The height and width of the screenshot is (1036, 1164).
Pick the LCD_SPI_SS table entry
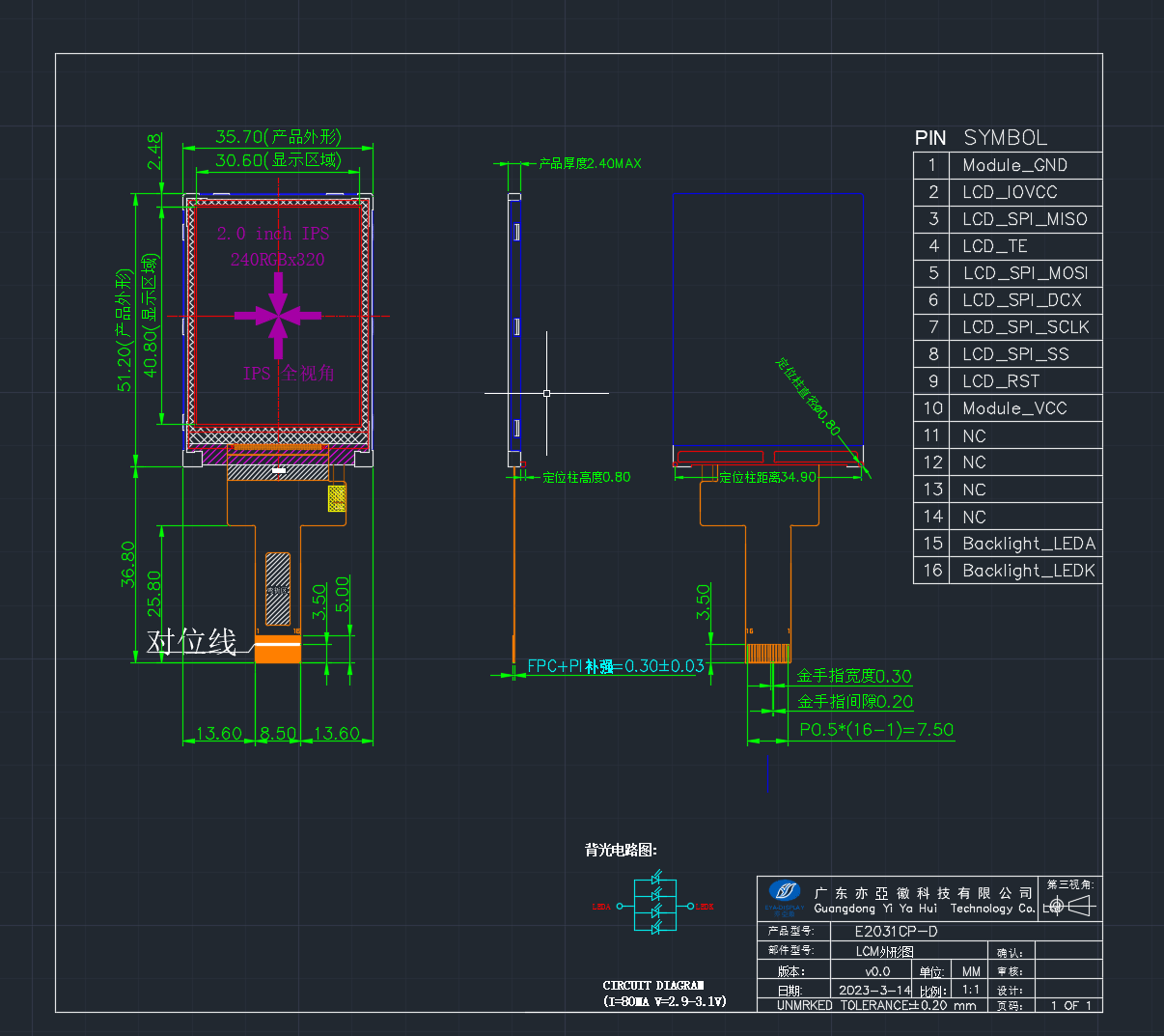click(x=1015, y=354)
